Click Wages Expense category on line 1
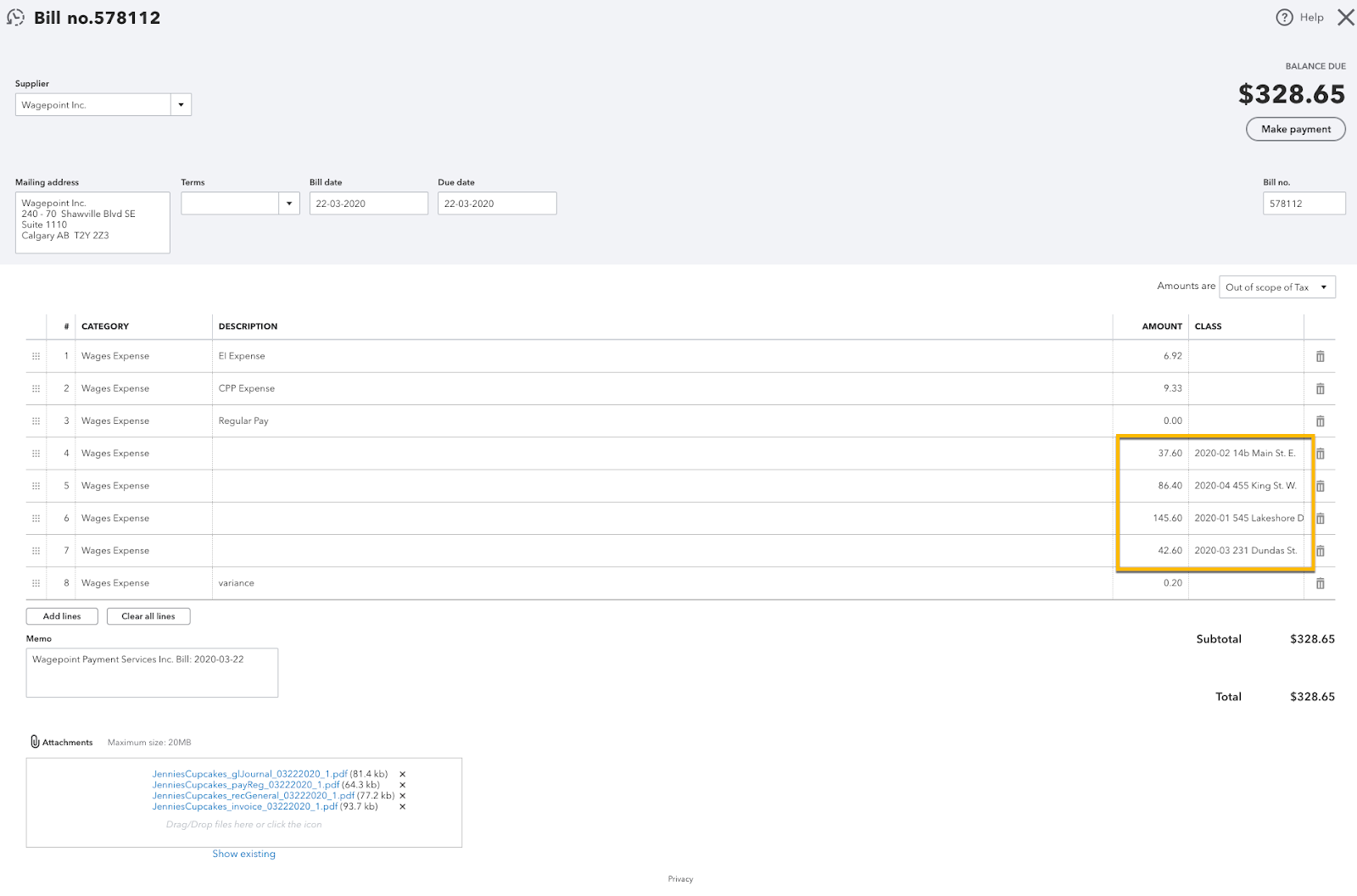Screen dimensions: 1357x896 [115, 356]
